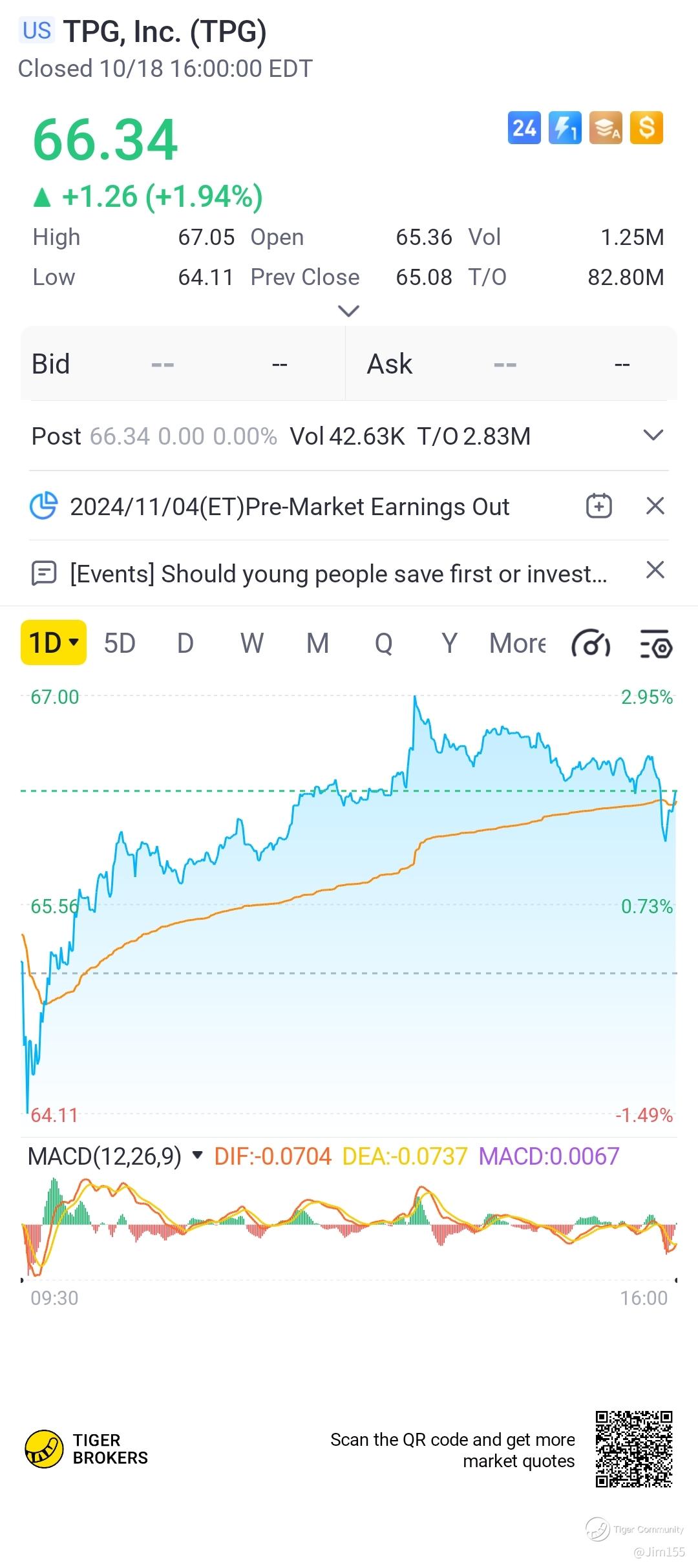This screenshot has width=698, height=1568.
Task: Open the 1D timeframe dropdown
Action: (x=54, y=643)
